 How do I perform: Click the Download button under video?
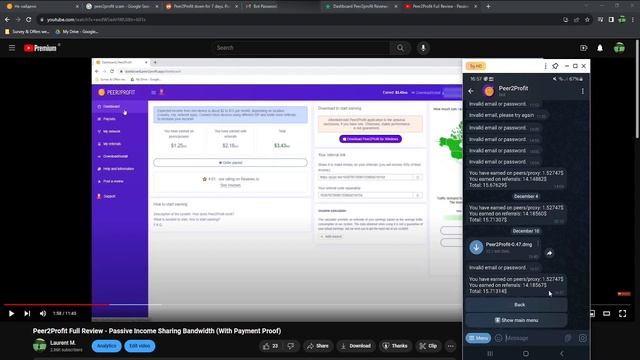point(356,346)
